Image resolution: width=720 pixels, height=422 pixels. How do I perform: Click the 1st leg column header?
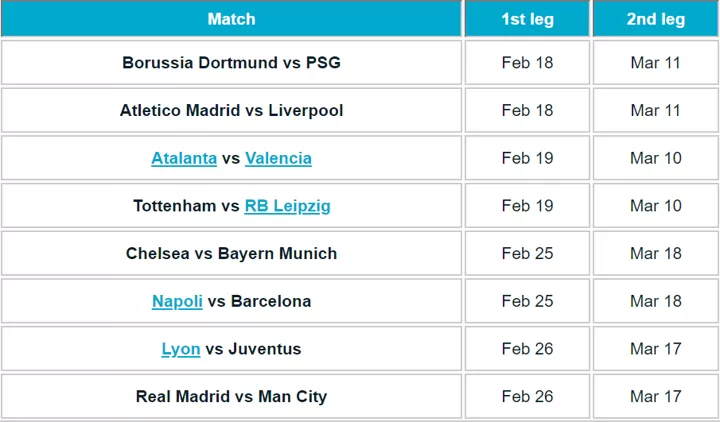click(x=527, y=19)
